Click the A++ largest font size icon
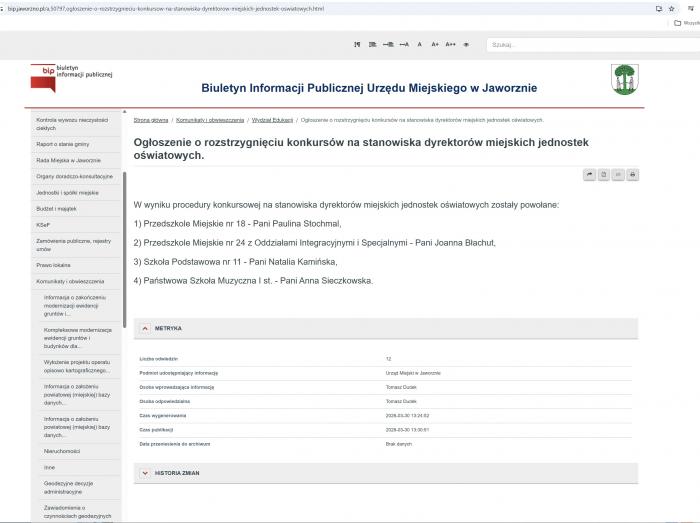700x523 pixels. (450, 45)
